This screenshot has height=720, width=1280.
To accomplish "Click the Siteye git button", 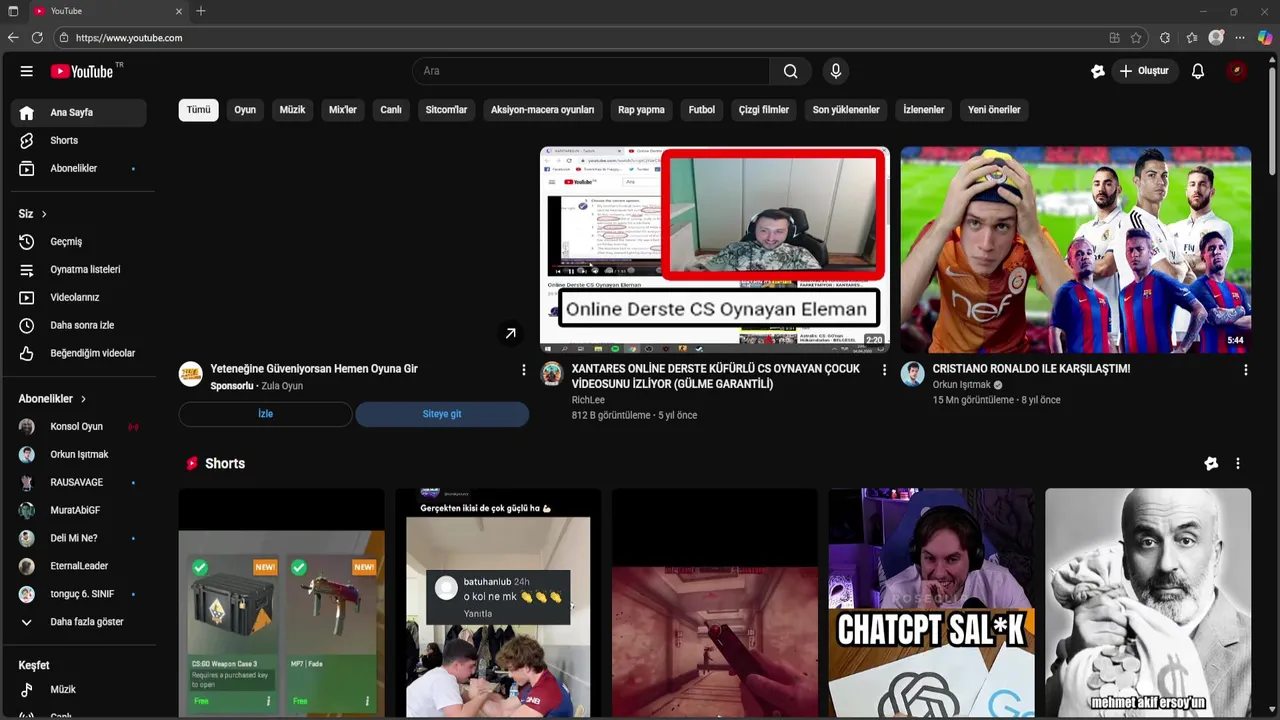I will pyautogui.click(x=442, y=414).
